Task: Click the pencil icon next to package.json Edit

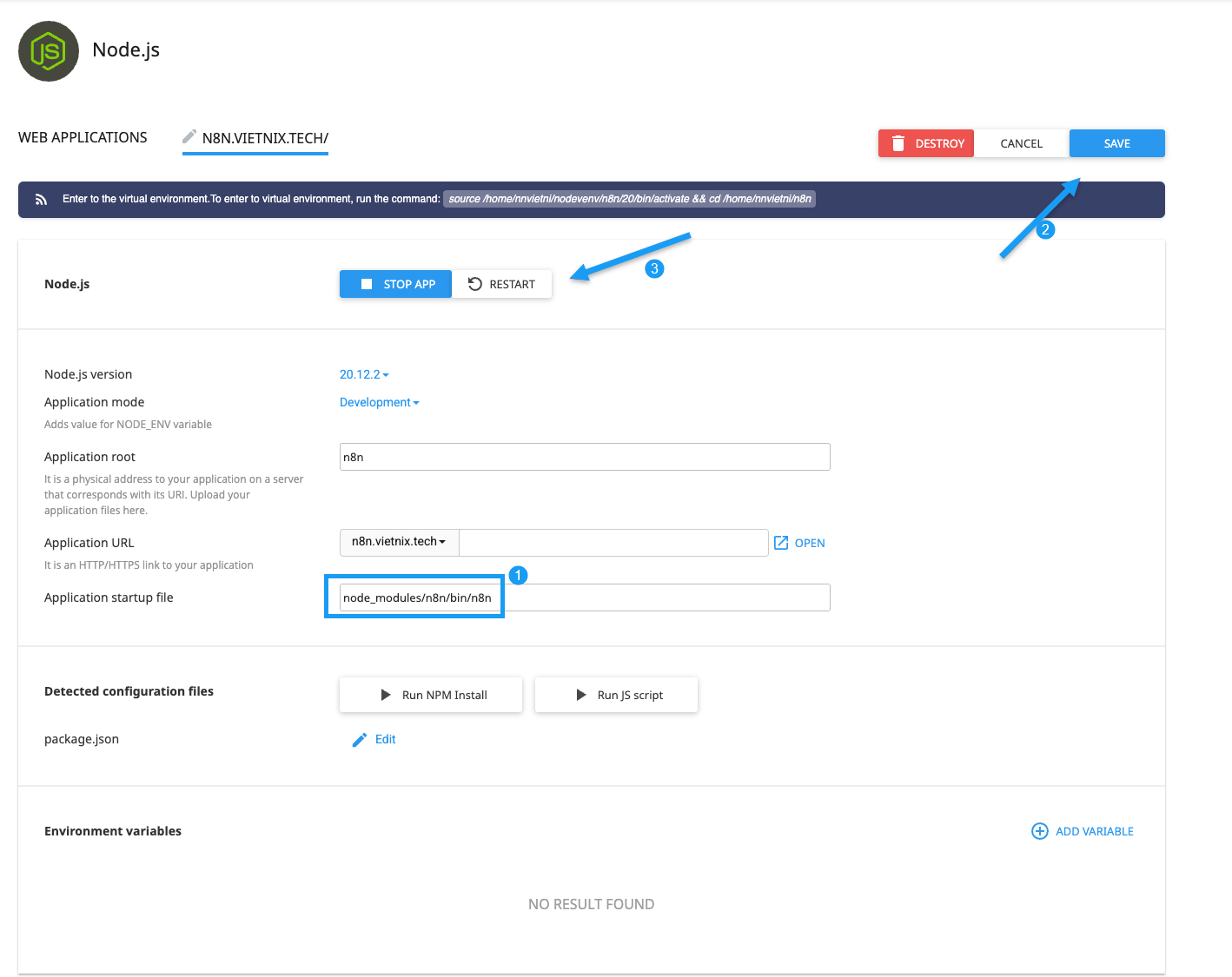Action: click(x=359, y=740)
